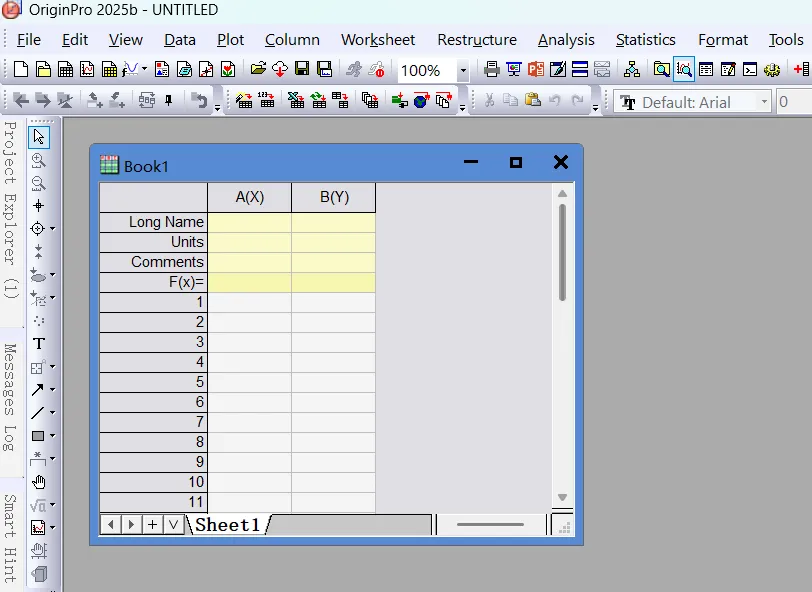Screen dimensions: 812x592
Task: Click the F(x)= cell of column B
Action: (x=334, y=282)
